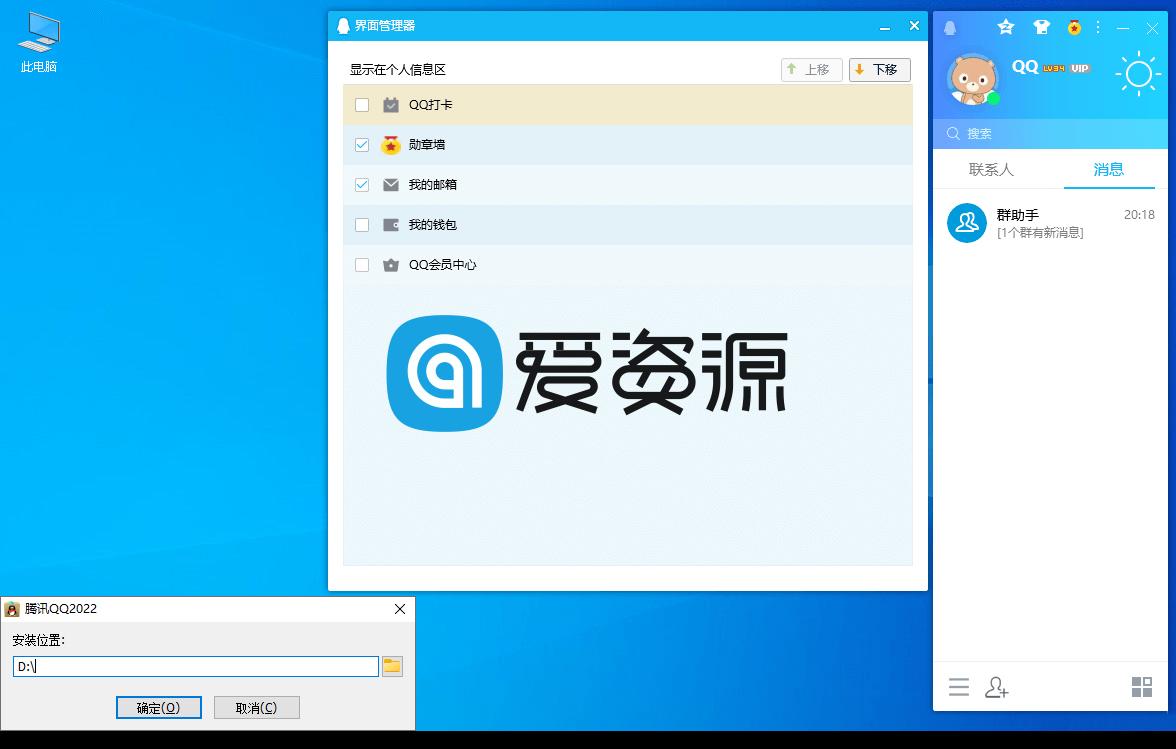Click the QQ会员中心 crown icon
Viewport: 1176px width, 749px height.
tap(391, 265)
